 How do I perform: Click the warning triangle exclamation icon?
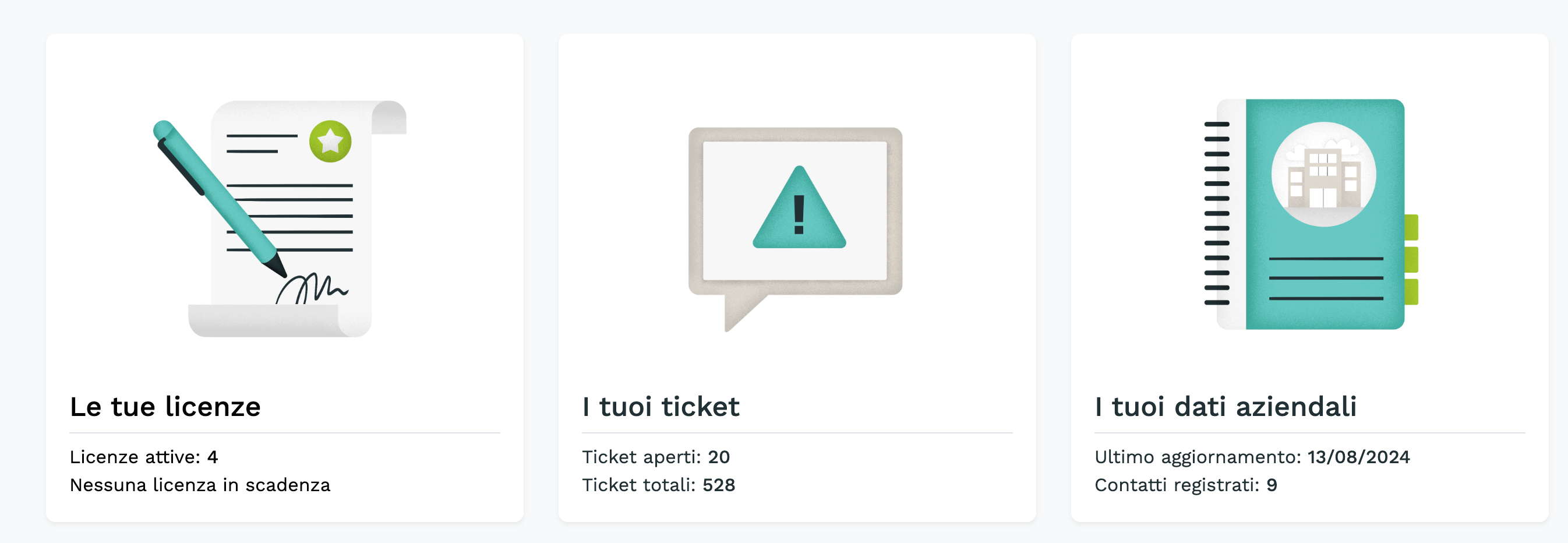point(799,210)
